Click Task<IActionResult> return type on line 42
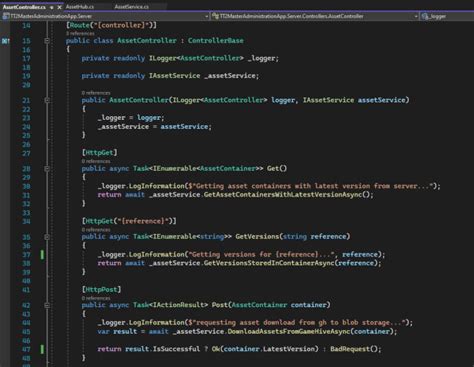 click(170, 305)
